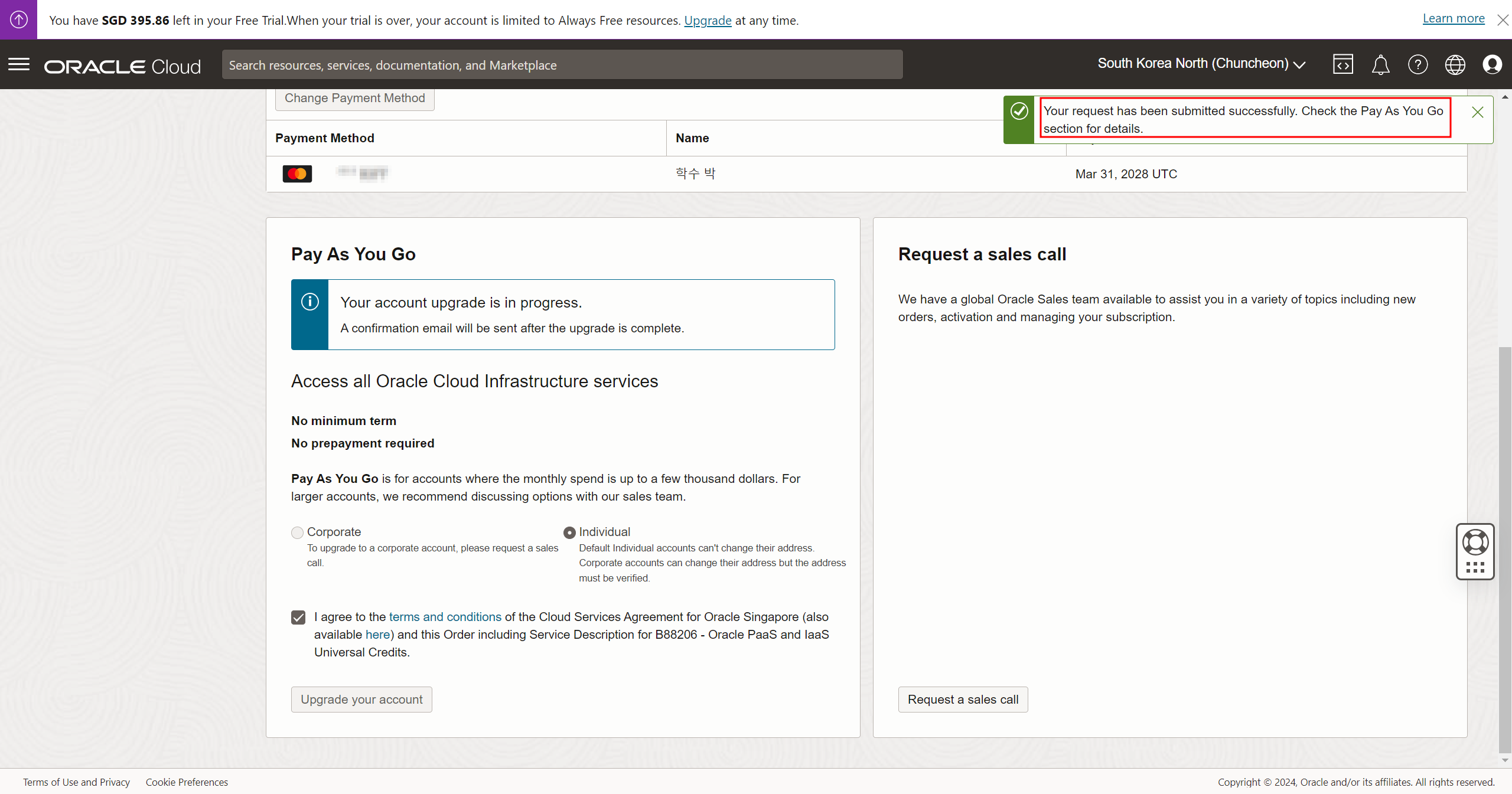Click the Change Payment Method button
1512x794 pixels.
[354, 98]
